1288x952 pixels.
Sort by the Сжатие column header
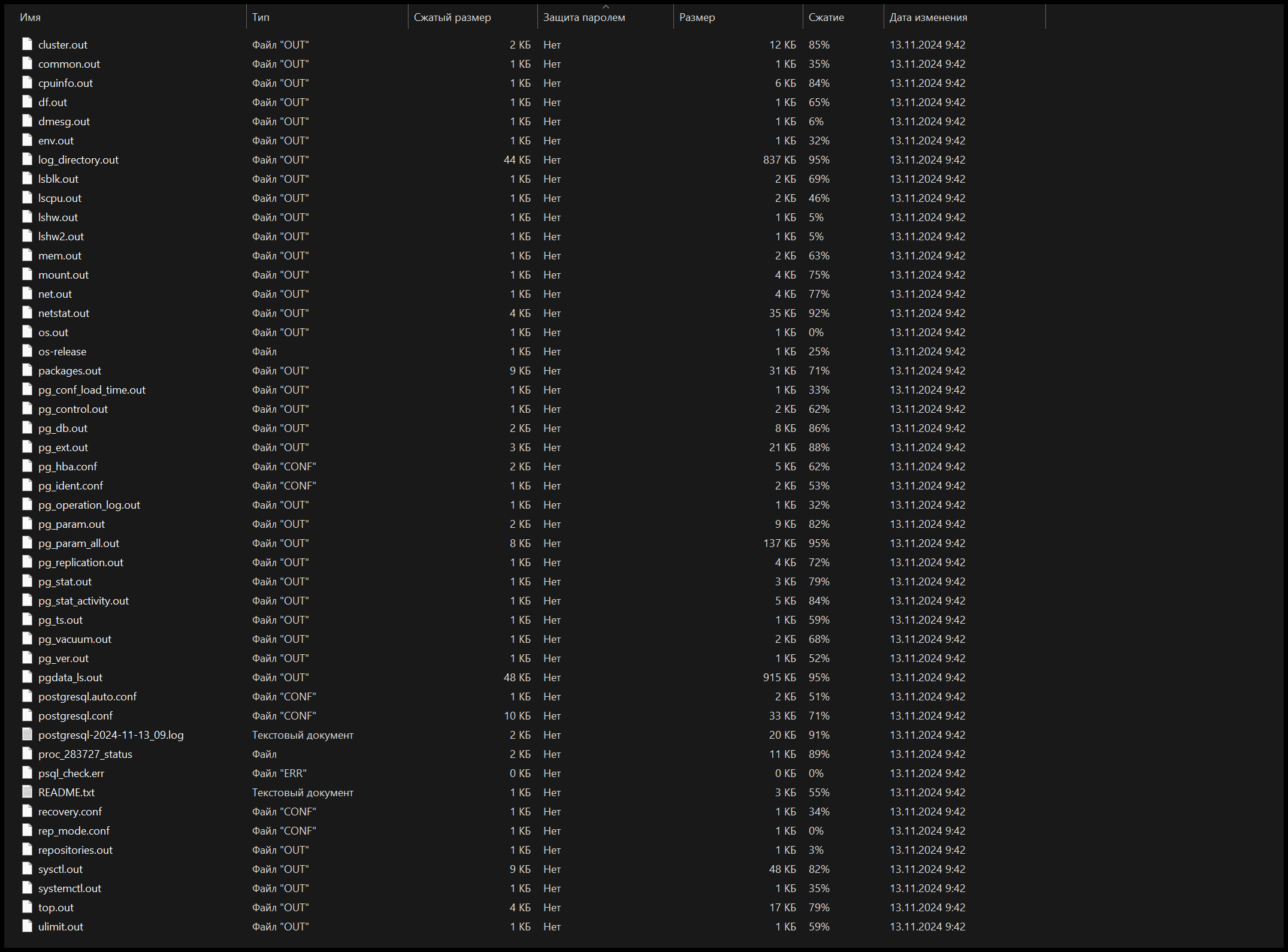click(826, 17)
